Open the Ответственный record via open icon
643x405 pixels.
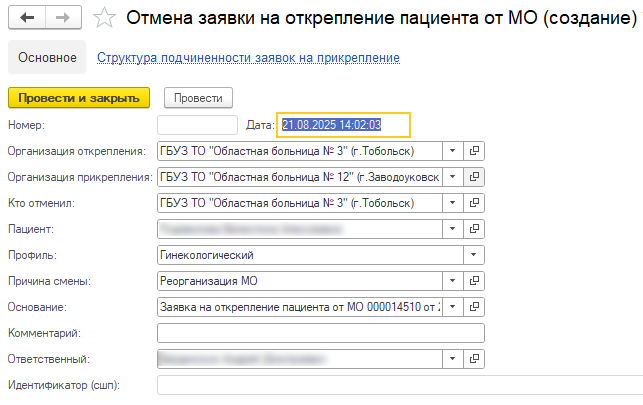[x=475, y=359]
